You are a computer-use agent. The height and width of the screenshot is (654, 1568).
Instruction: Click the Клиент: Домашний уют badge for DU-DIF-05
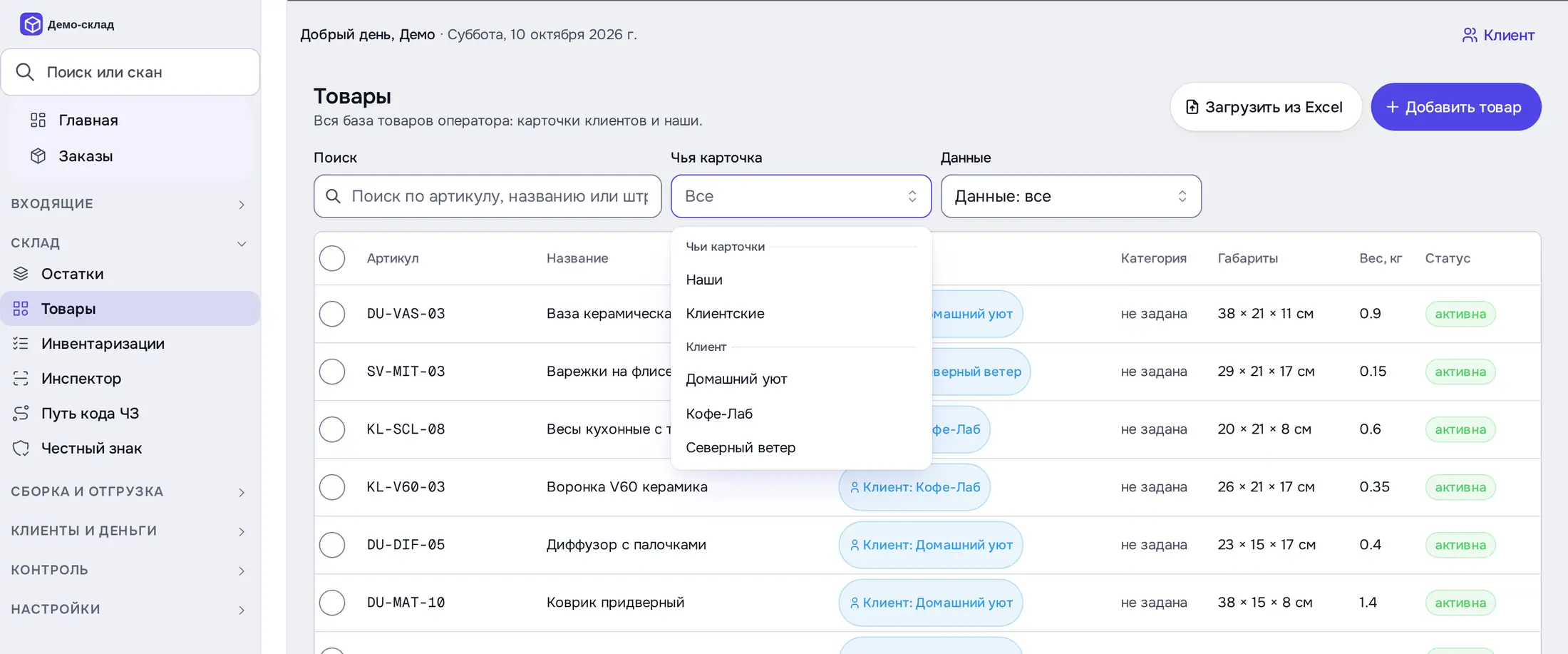(931, 545)
